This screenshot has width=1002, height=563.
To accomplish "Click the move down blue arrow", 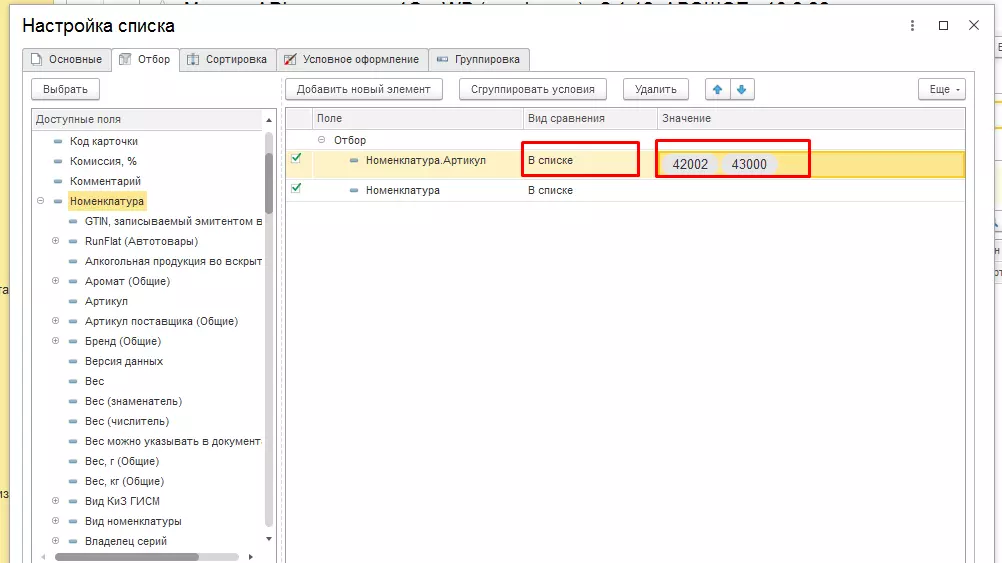I will 741,89.
